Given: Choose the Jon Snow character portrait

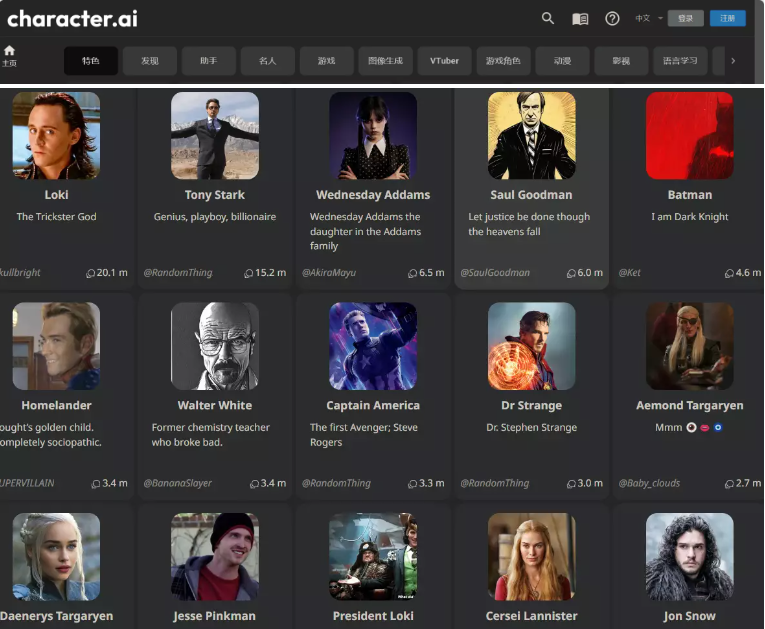Looking at the screenshot, I should pos(689,557).
